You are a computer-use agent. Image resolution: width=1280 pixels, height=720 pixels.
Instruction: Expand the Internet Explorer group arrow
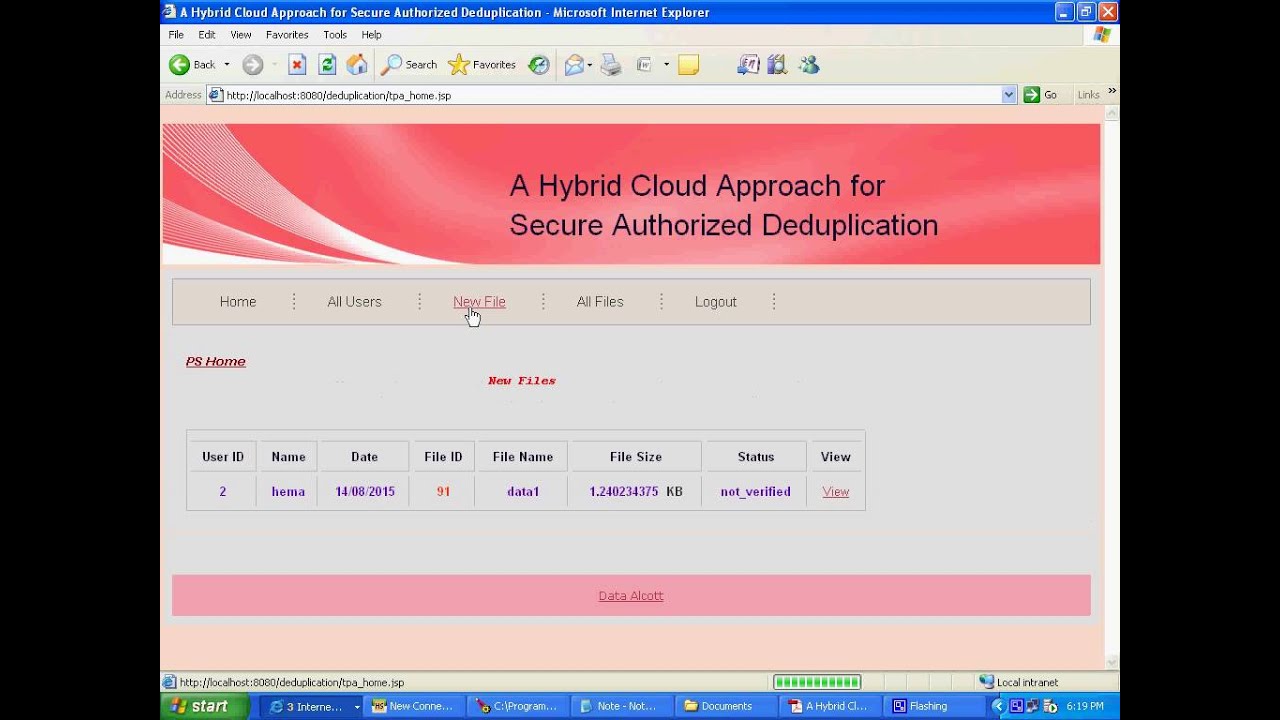[357, 706]
